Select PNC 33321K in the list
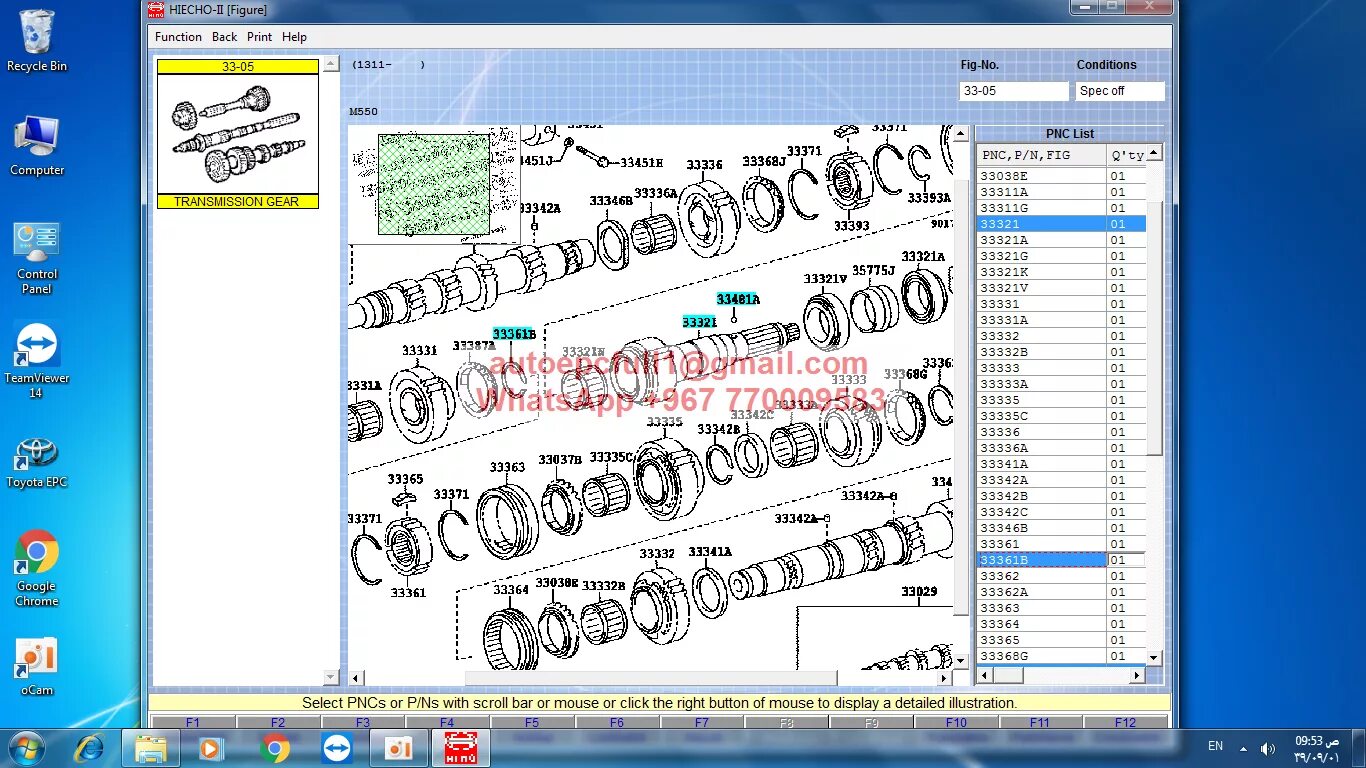This screenshot has width=1366, height=768. (1061, 272)
